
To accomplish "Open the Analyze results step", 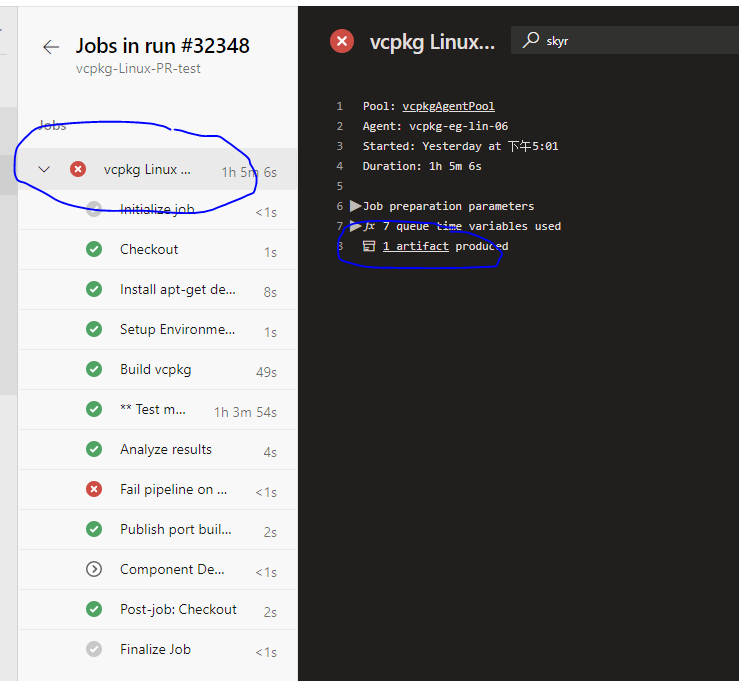I will click(x=157, y=450).
